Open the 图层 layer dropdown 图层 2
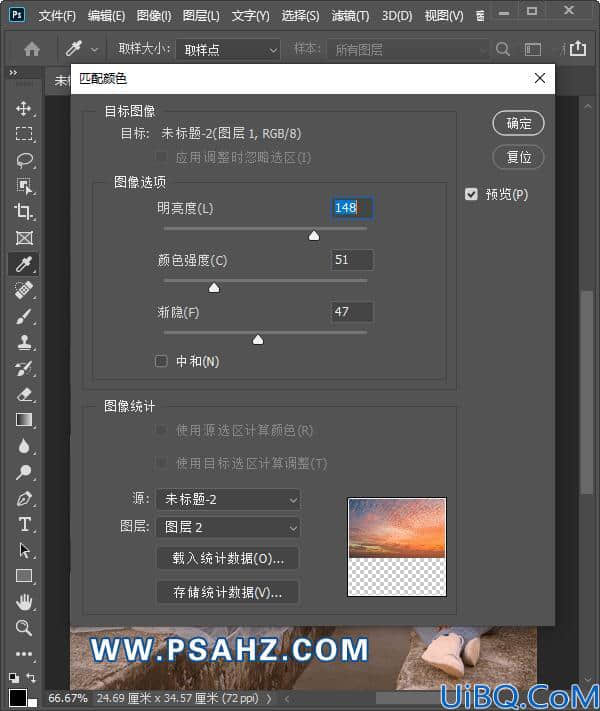Viewport: 600px width, 711px height. 228,527
